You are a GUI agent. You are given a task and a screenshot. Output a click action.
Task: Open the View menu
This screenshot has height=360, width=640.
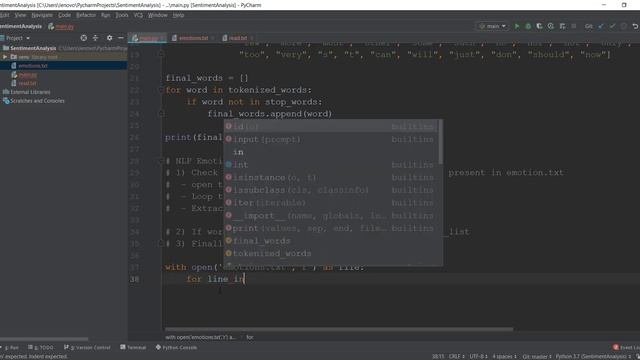click(20, 15)
